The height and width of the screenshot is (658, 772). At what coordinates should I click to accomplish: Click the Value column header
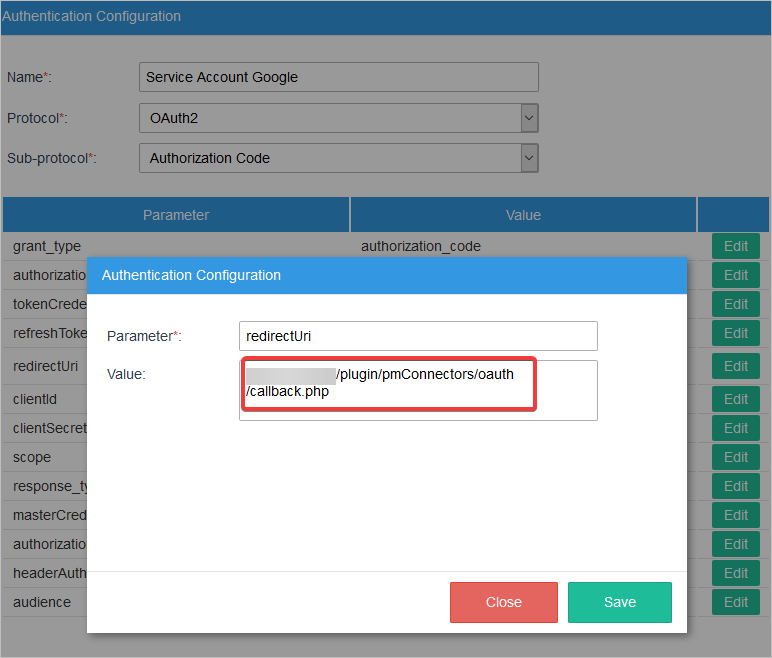coord(523,215)
